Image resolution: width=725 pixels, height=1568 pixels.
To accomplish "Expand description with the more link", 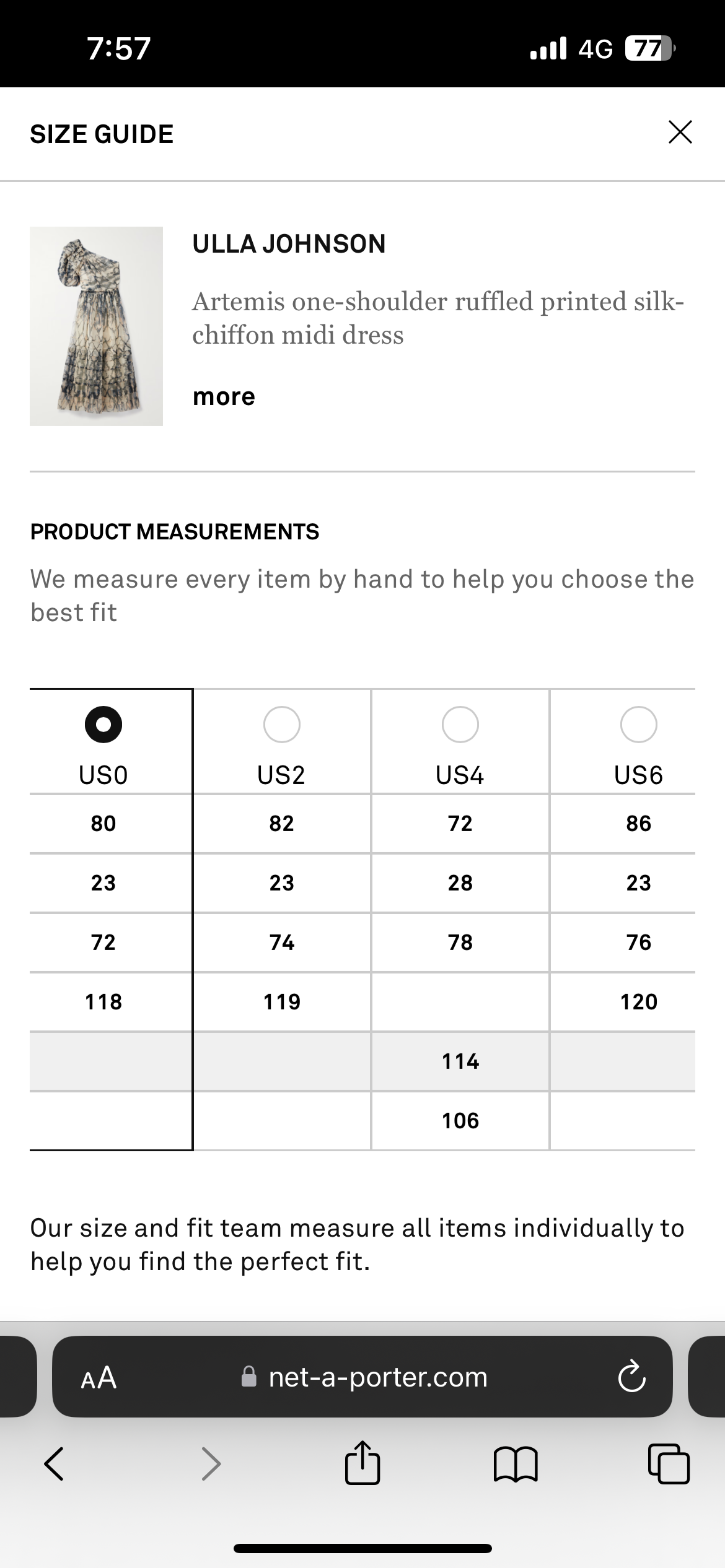I will (x=224, y=397).
